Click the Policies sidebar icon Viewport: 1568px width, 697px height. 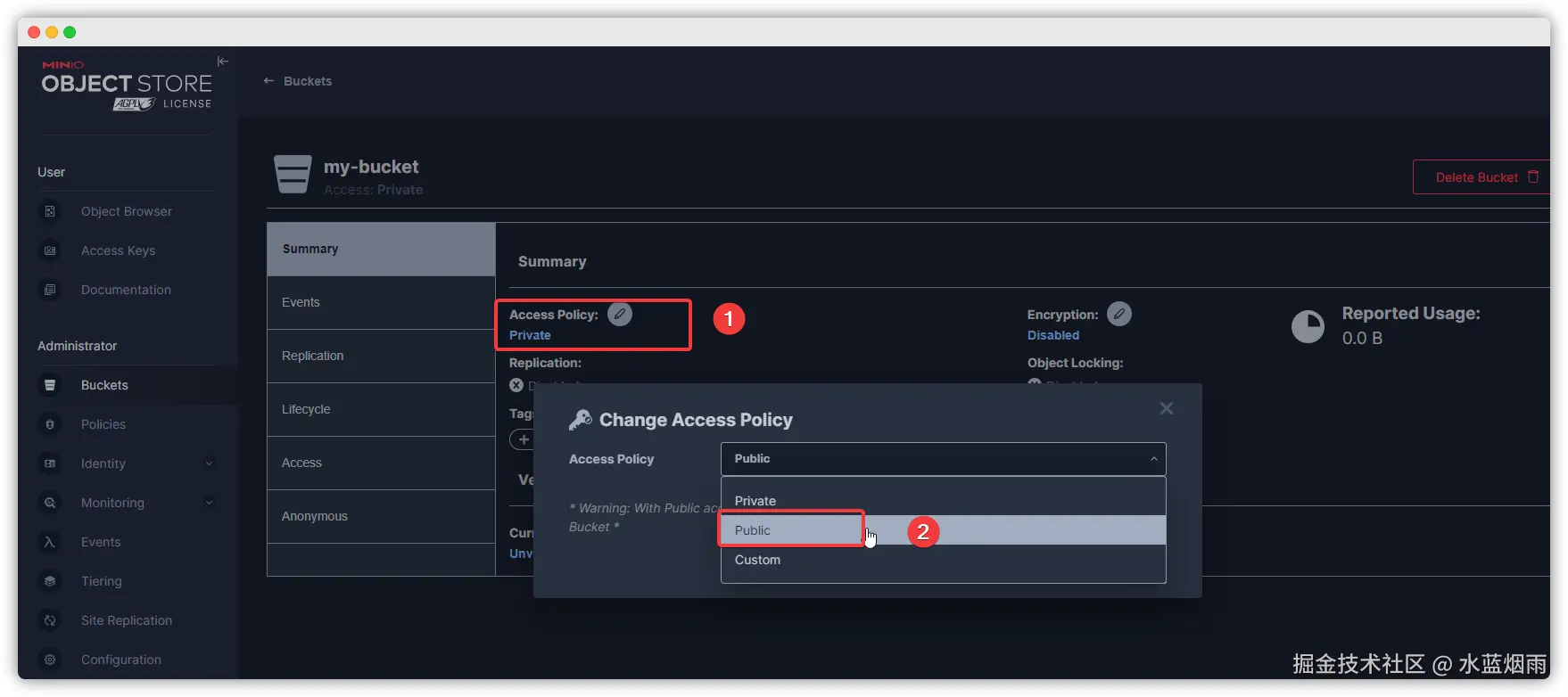[50, 424]
